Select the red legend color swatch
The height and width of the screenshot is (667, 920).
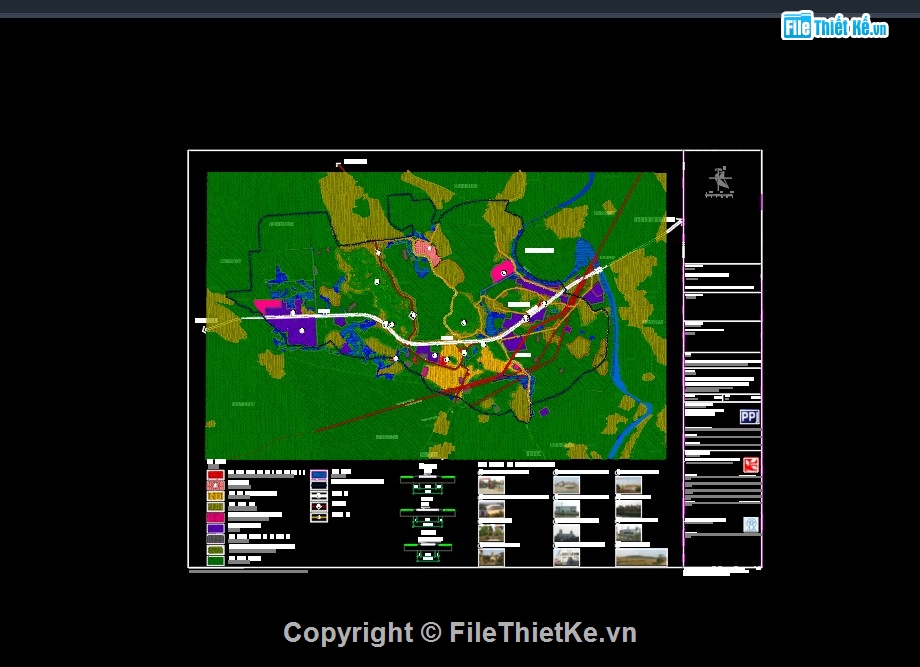coord(215,474)
